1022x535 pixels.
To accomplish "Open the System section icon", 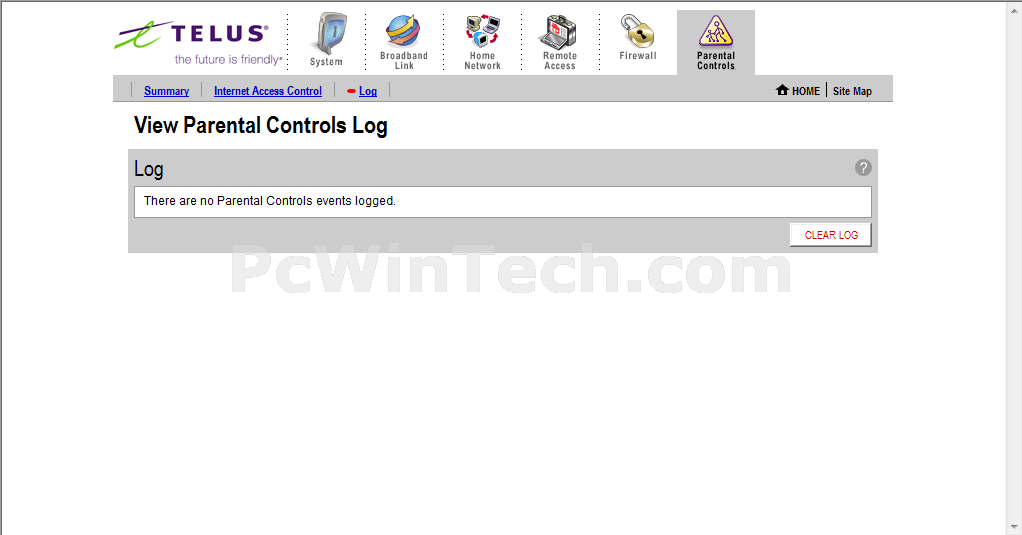I will (328, 34).
